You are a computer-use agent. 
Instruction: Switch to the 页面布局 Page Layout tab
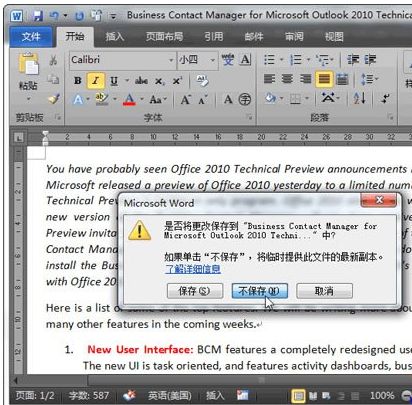click(164, 36)
